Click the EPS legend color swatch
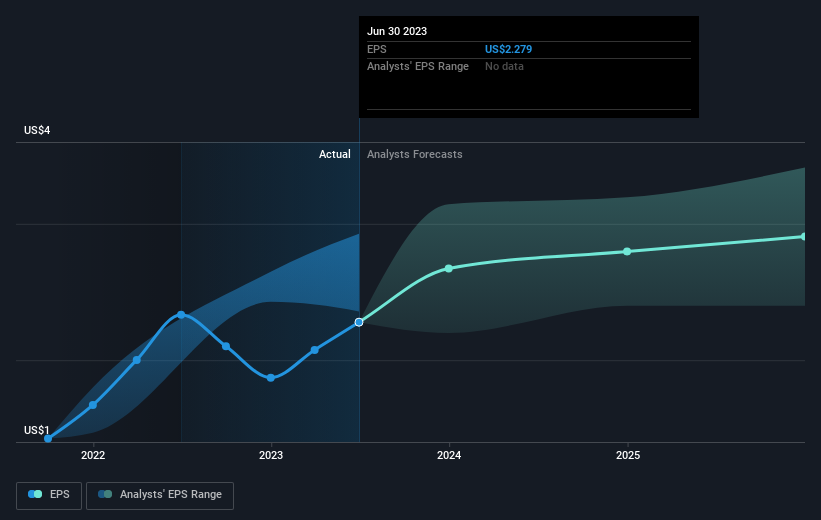 tap(35, 494)
